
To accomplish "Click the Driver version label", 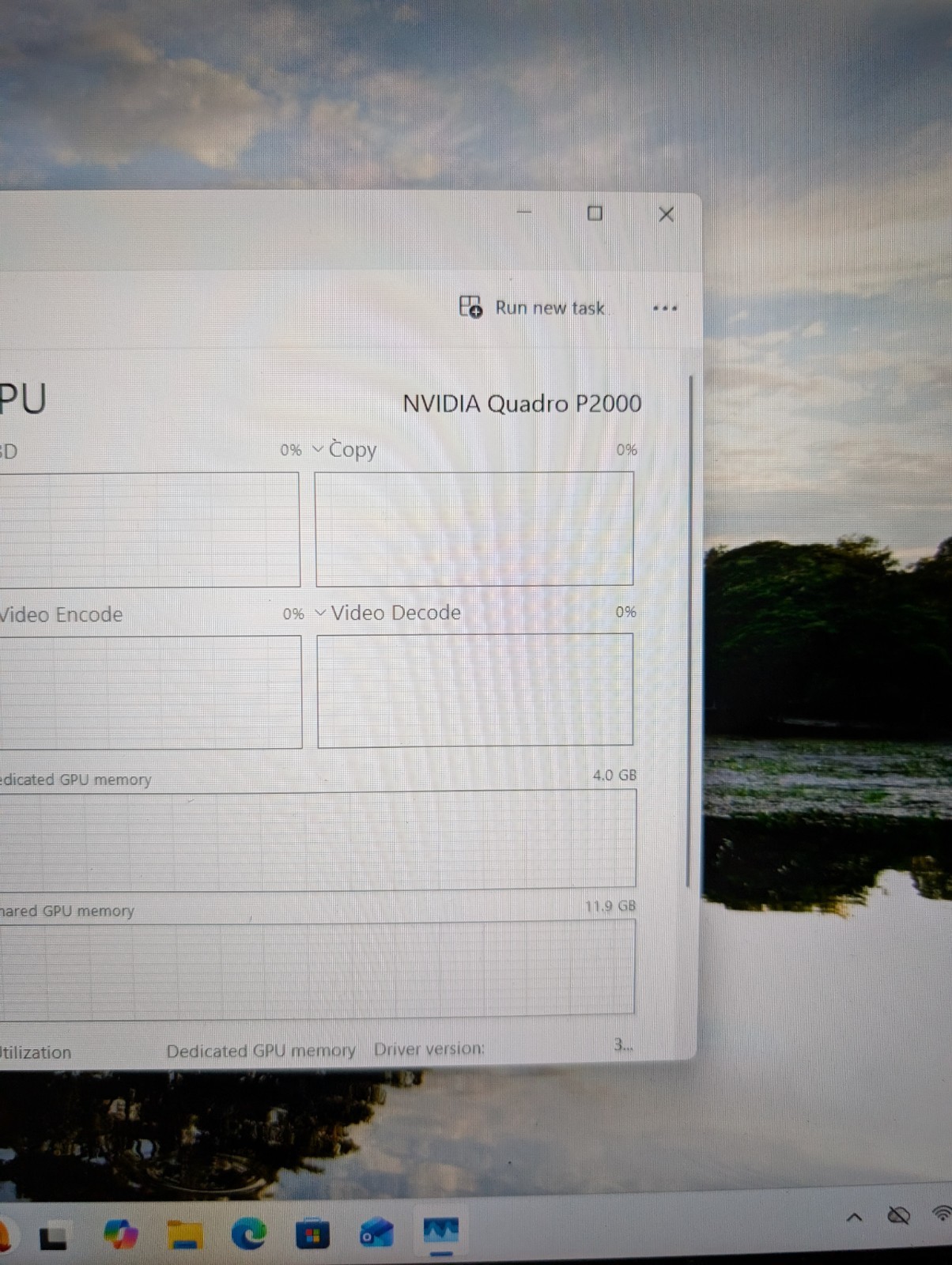I will pyautogui.click(x=429, y=1049).
